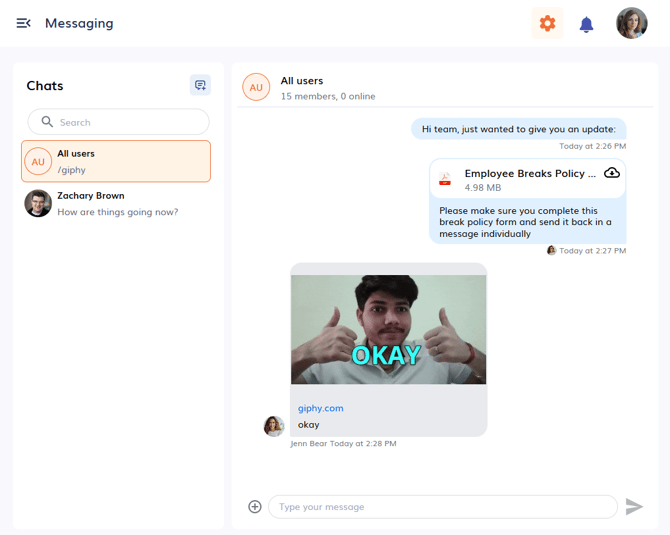The image size is (670, 535).
Task: Focus the Type your message field
Action: 443,507
